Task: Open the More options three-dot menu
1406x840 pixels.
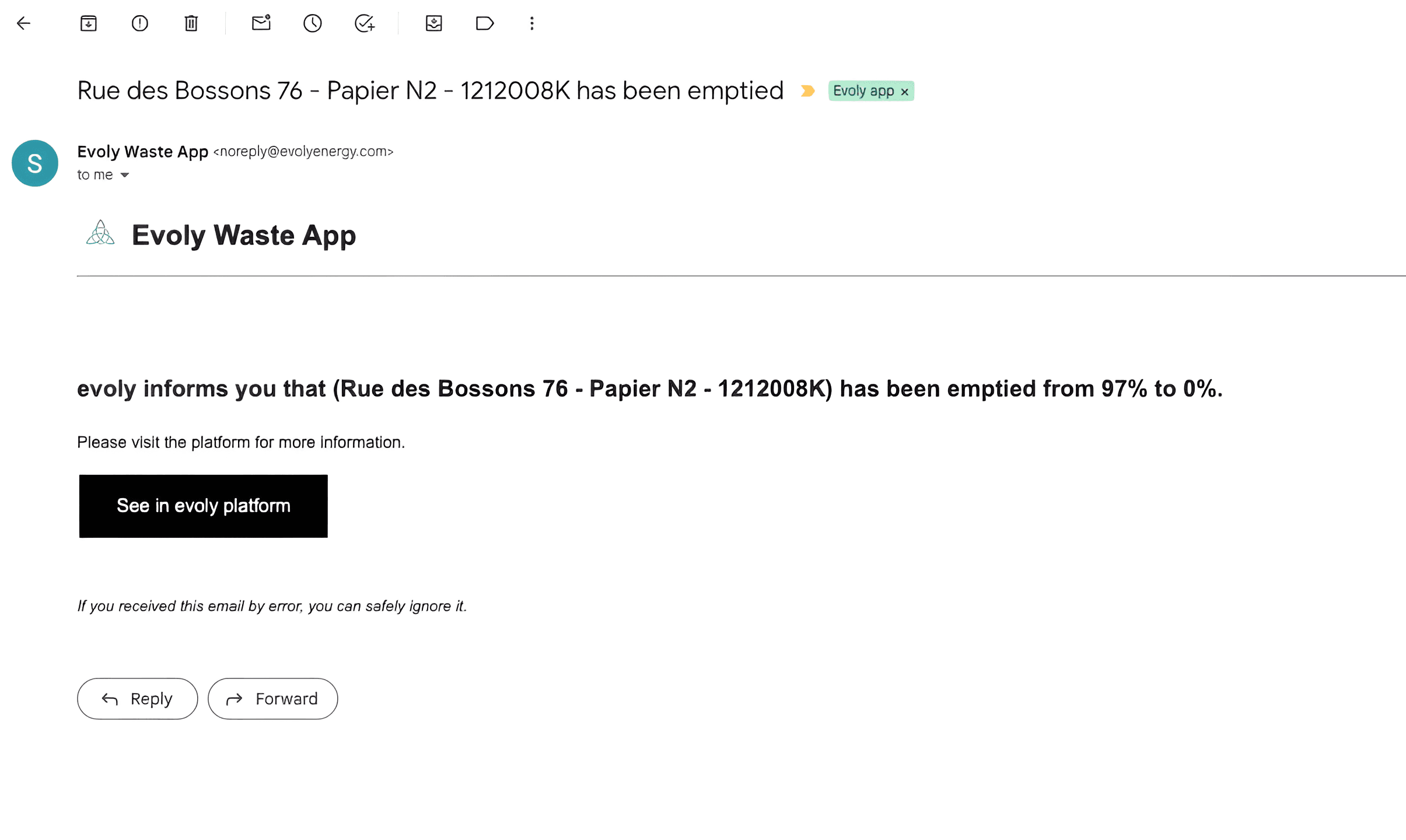Action: [x=531, y=23]
